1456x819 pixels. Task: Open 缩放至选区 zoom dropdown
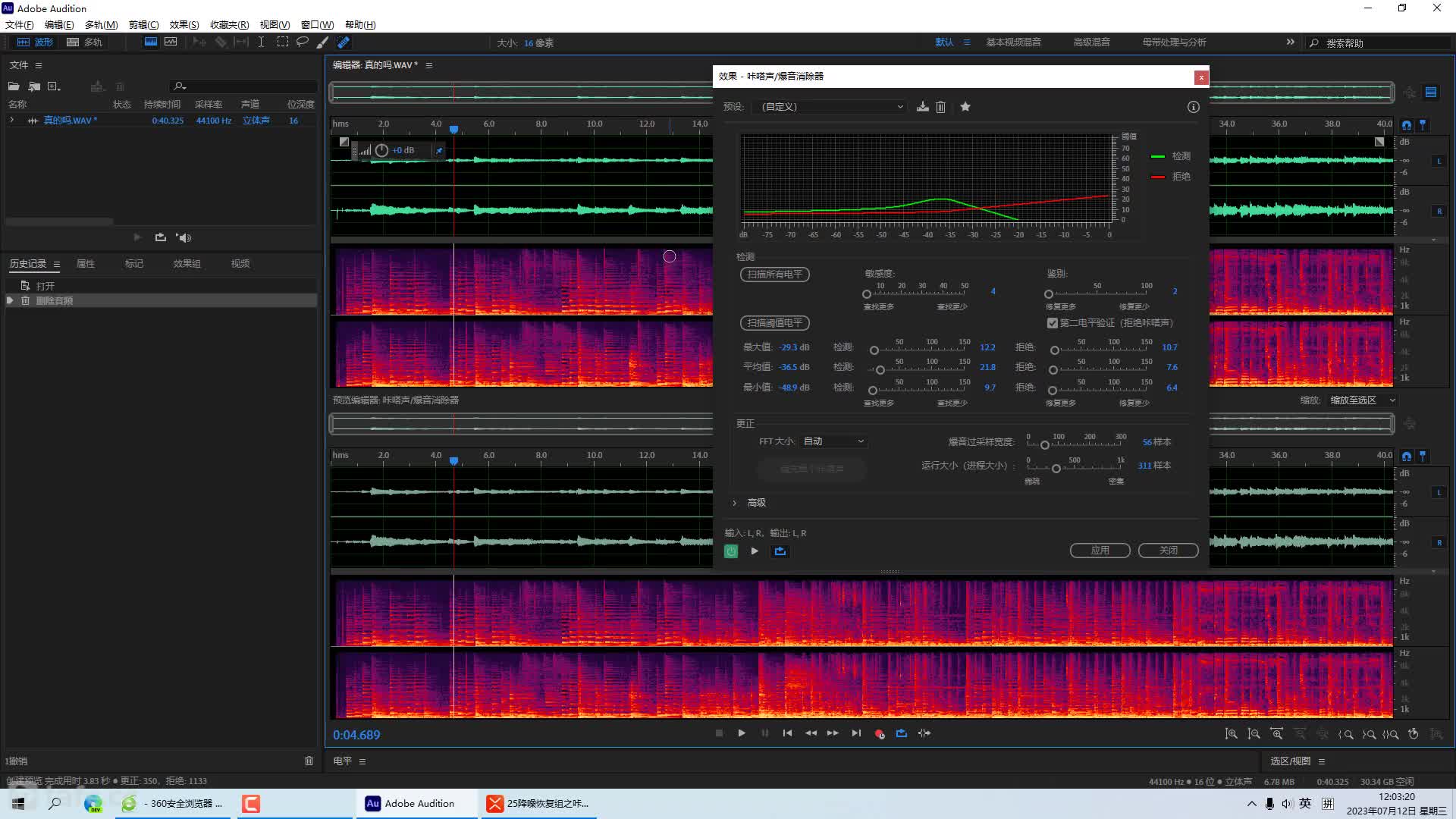1362,400
